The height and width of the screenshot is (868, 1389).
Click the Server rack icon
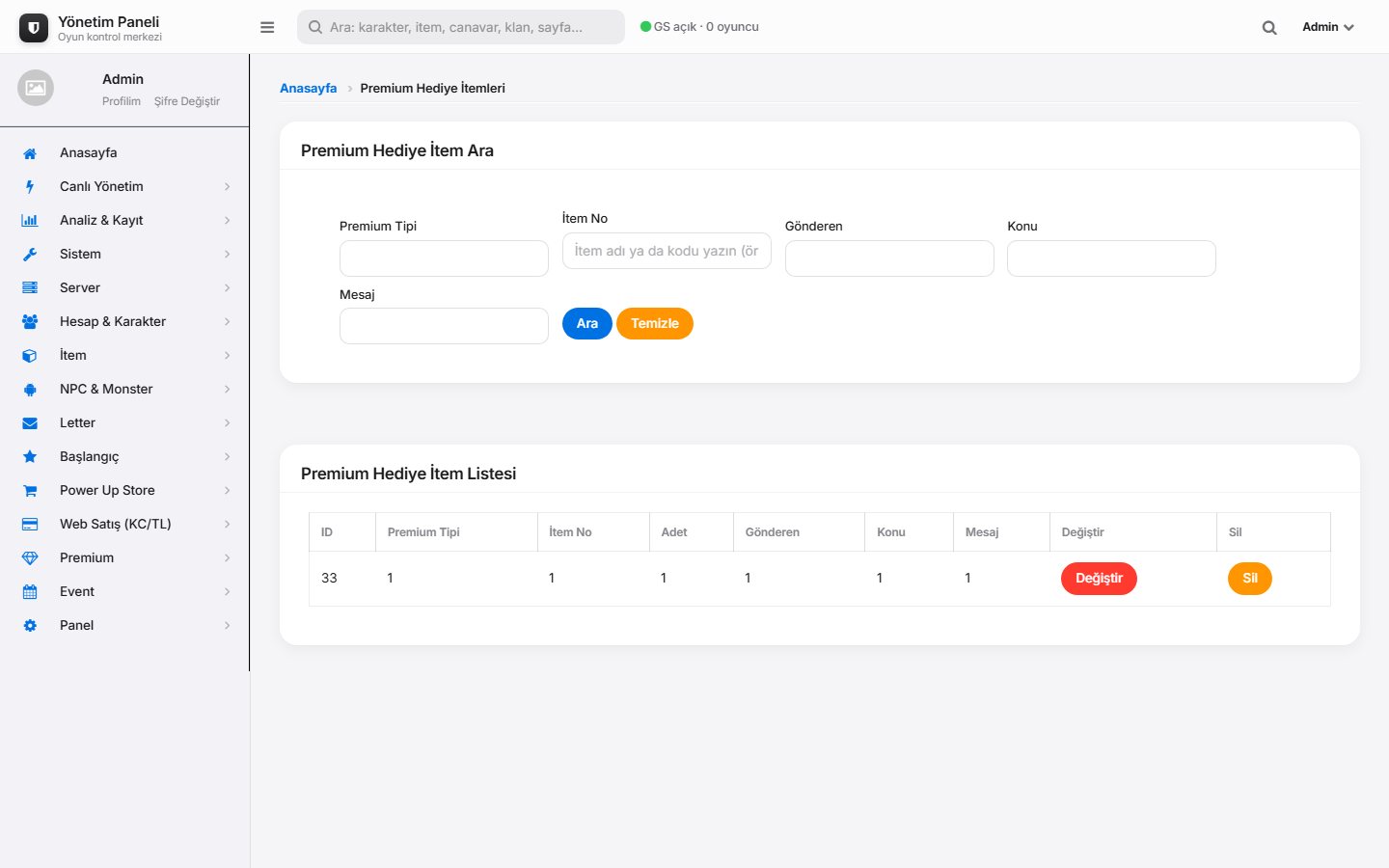pyautogui.click(x=30, y=288)
